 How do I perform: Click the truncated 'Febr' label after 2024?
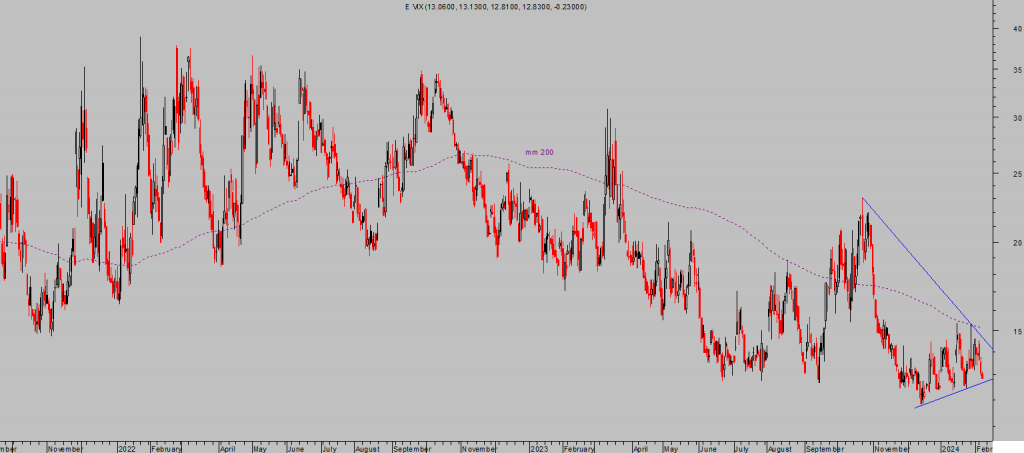[984, 449]
